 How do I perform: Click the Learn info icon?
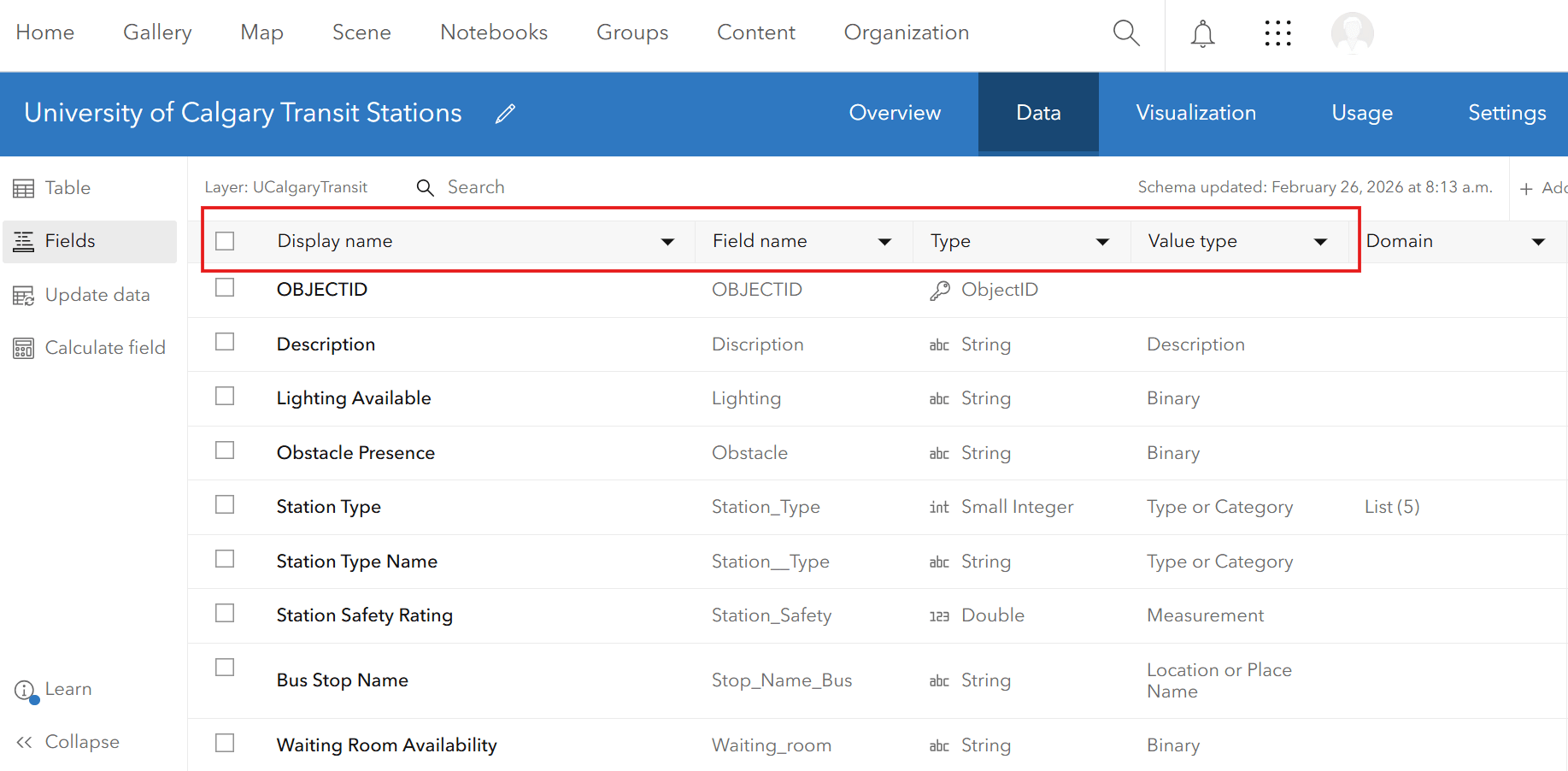point(26,691)
